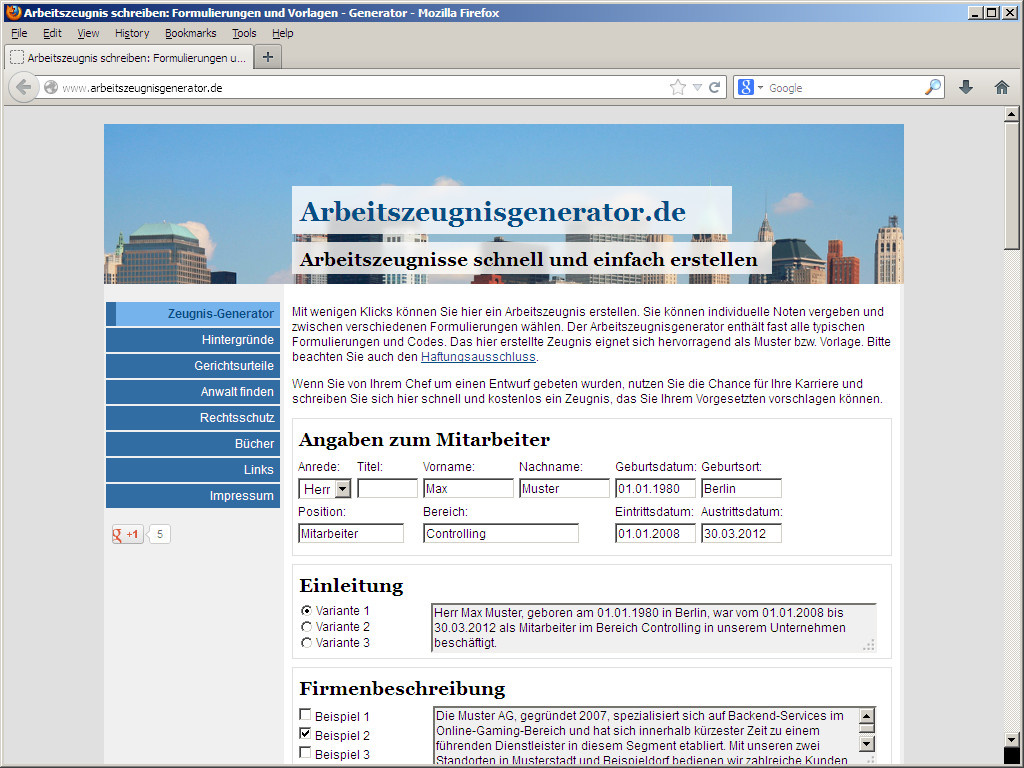
Task: Go to Home page via house icon
Action: (1002, 87)
